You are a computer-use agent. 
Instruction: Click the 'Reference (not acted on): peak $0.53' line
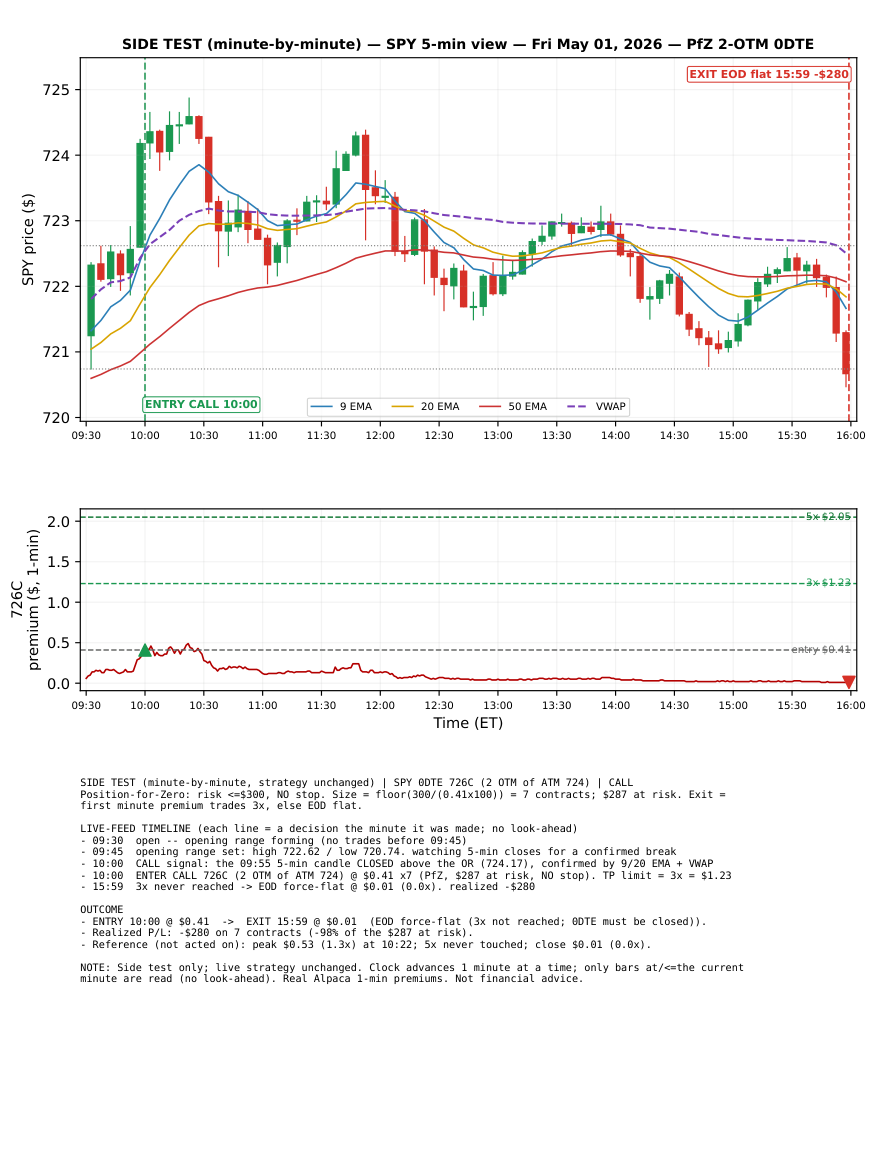[365, 944]
